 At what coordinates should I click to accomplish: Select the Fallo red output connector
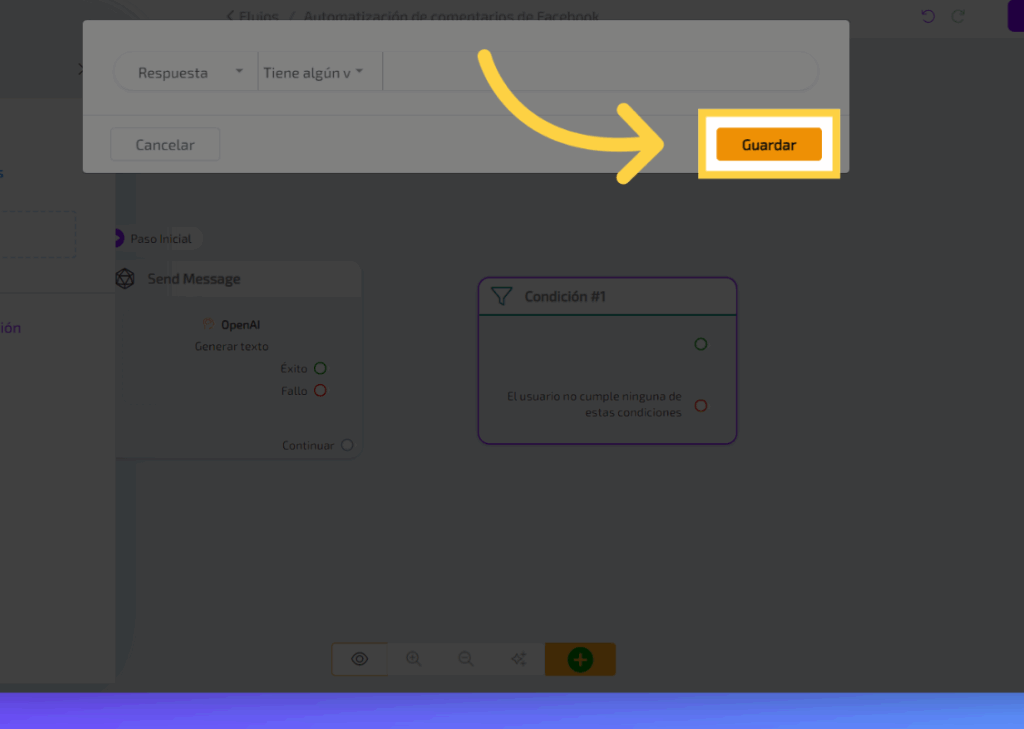click(320, 390)
